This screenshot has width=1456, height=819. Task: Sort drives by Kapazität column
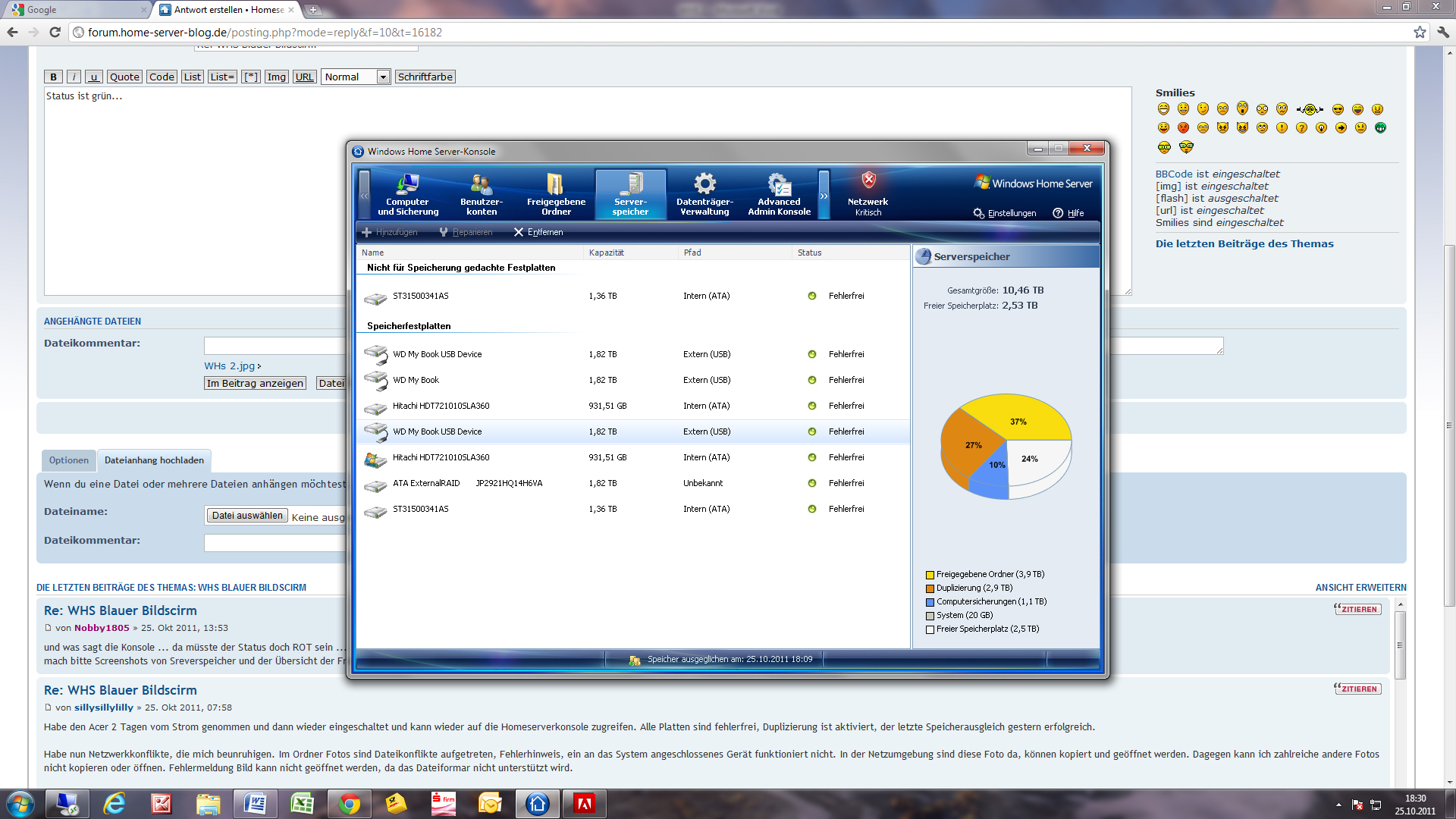(631, 253)
